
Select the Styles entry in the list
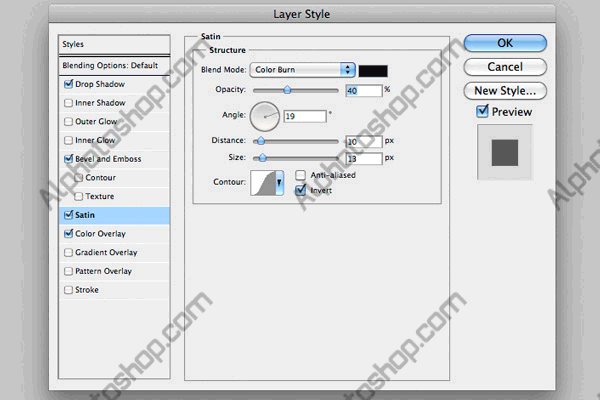[x=114, y=44]
